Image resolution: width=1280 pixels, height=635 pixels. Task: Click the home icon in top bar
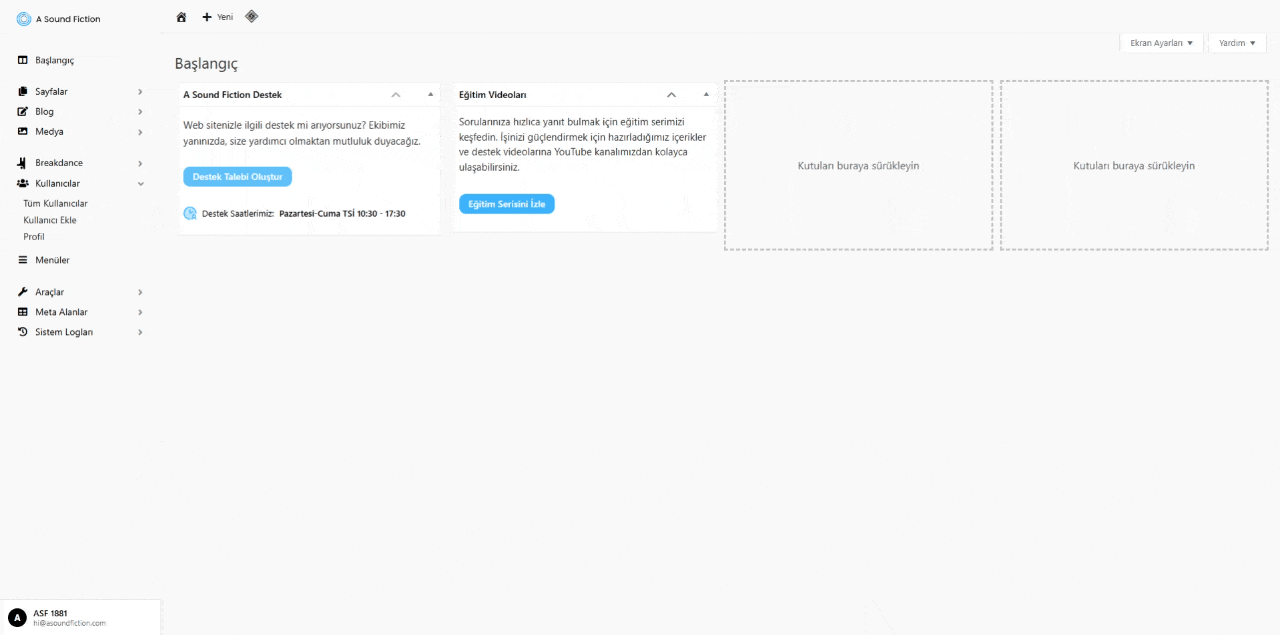coord(181,17)
